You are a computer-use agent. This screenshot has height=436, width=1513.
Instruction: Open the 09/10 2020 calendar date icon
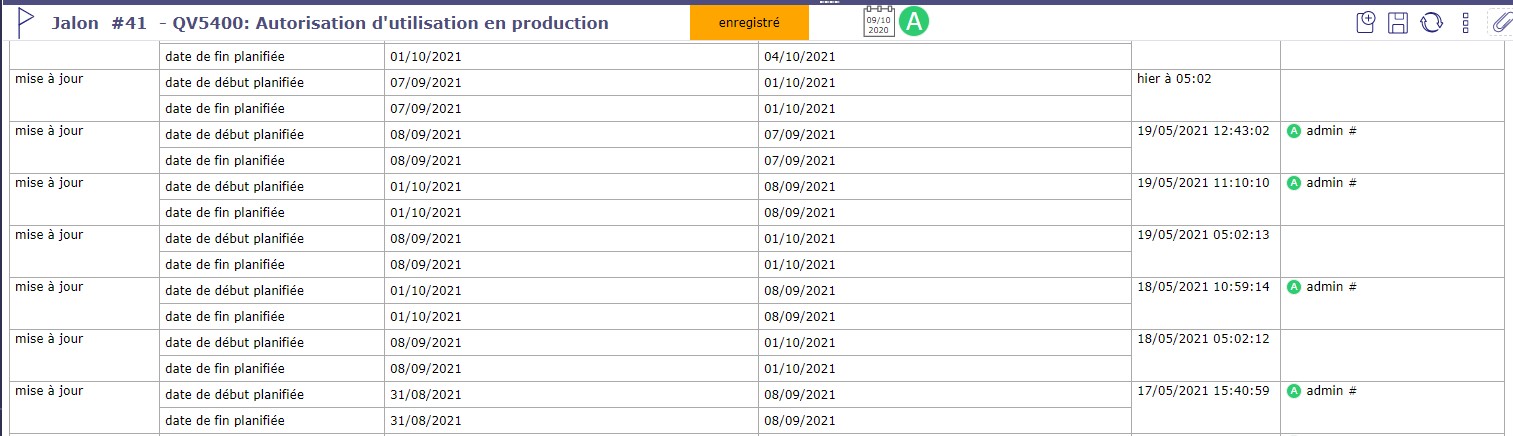coord(878,22)
